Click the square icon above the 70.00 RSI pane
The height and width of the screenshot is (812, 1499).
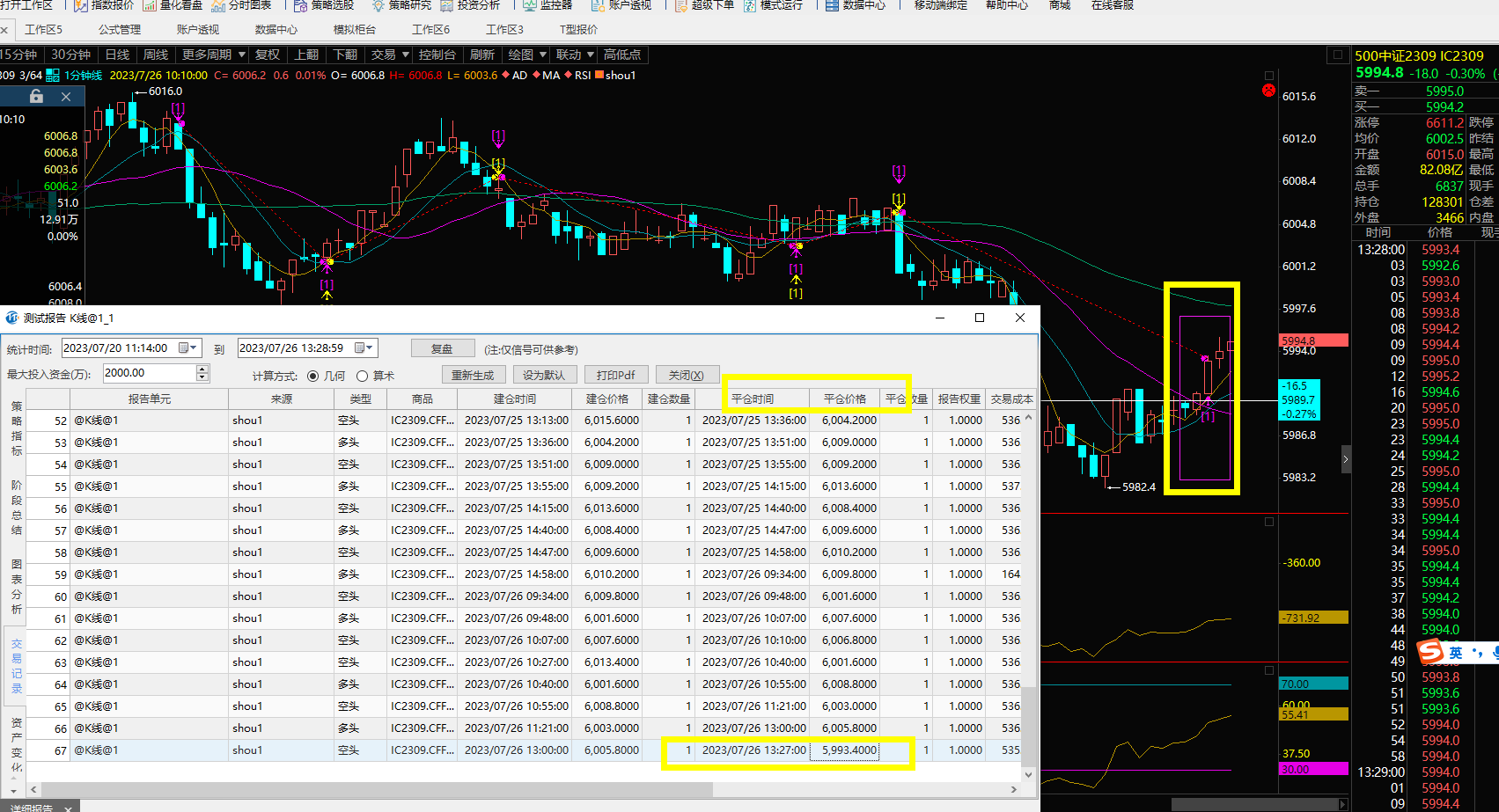tap(1269, 670)
